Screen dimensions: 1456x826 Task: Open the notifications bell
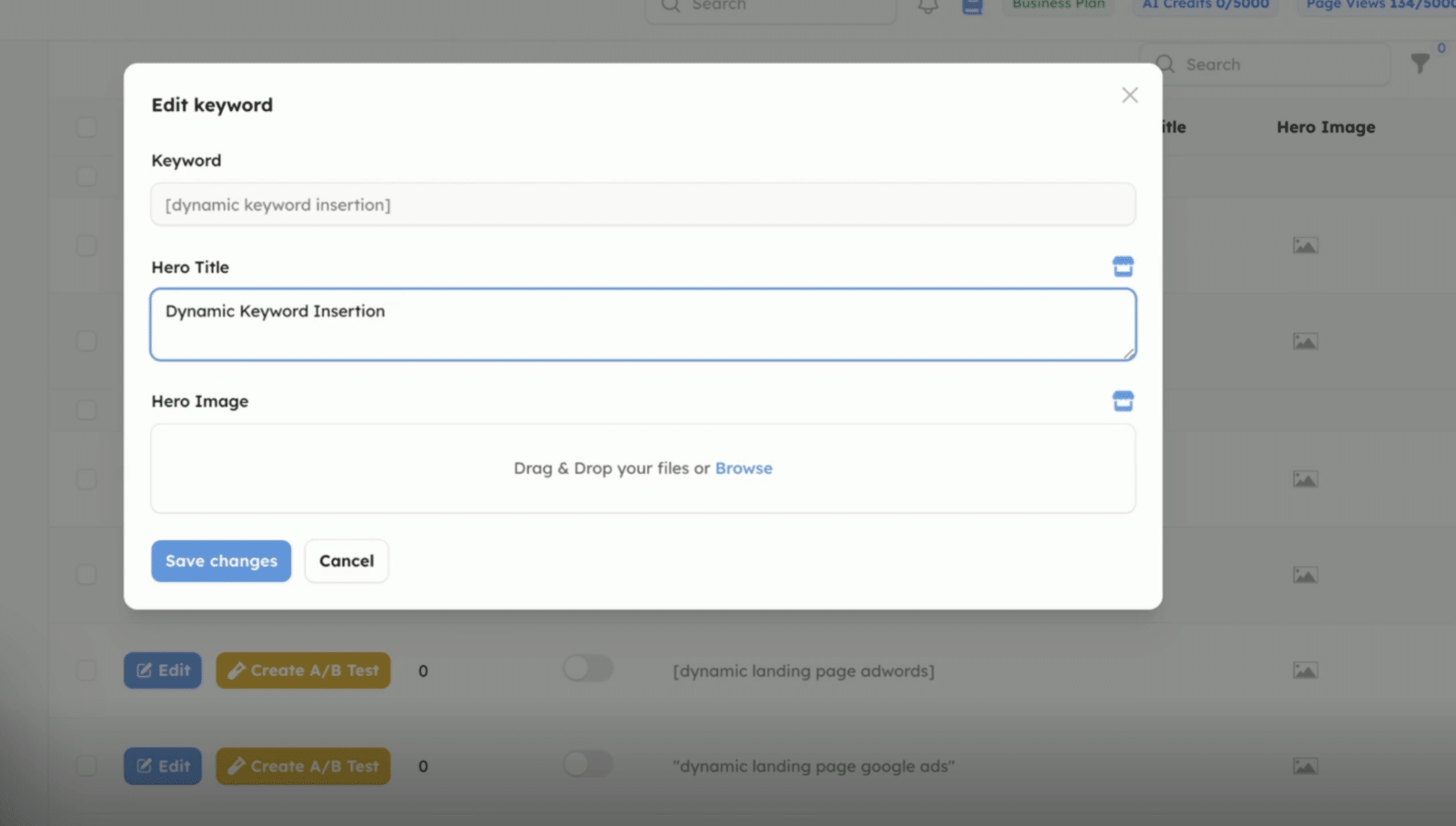coord(928,6)
